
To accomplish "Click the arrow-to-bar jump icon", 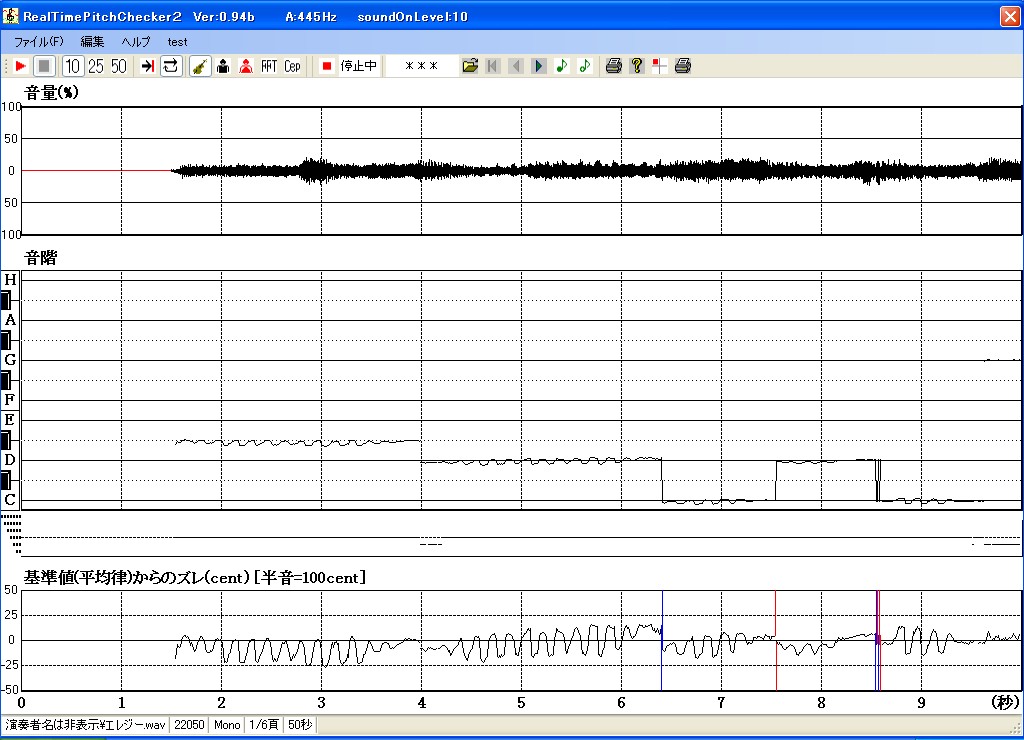I will click(148, 66).
